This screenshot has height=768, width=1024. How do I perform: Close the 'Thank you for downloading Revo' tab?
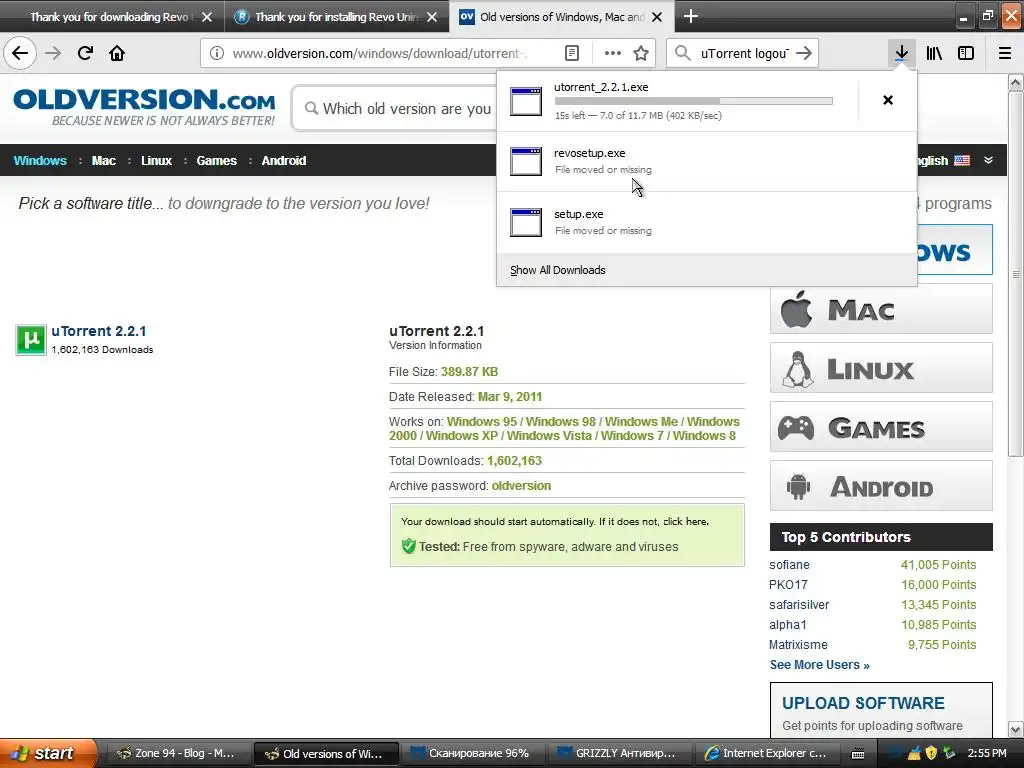point(207,17)
